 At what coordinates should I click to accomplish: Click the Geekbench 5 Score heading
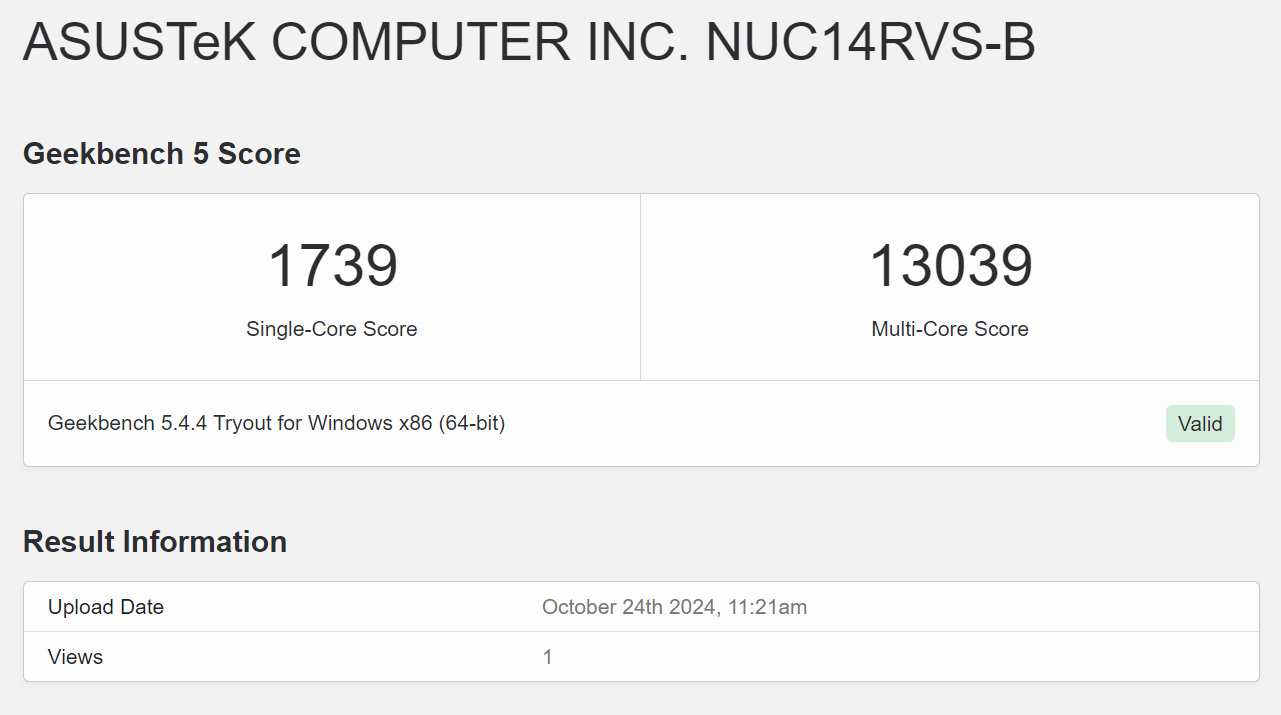tap(162, 154)
